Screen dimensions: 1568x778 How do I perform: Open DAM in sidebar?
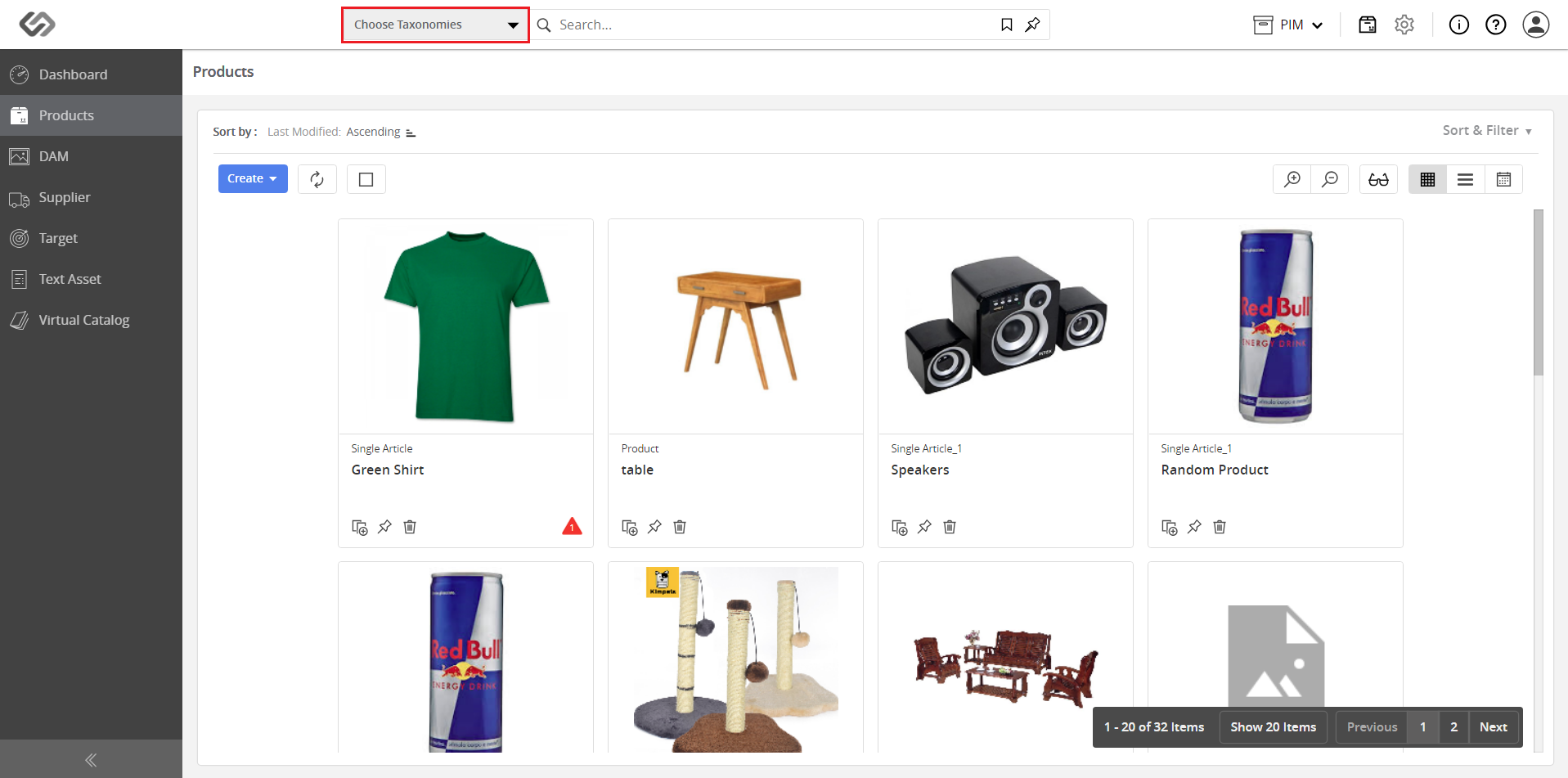click(x=91, y=156)
